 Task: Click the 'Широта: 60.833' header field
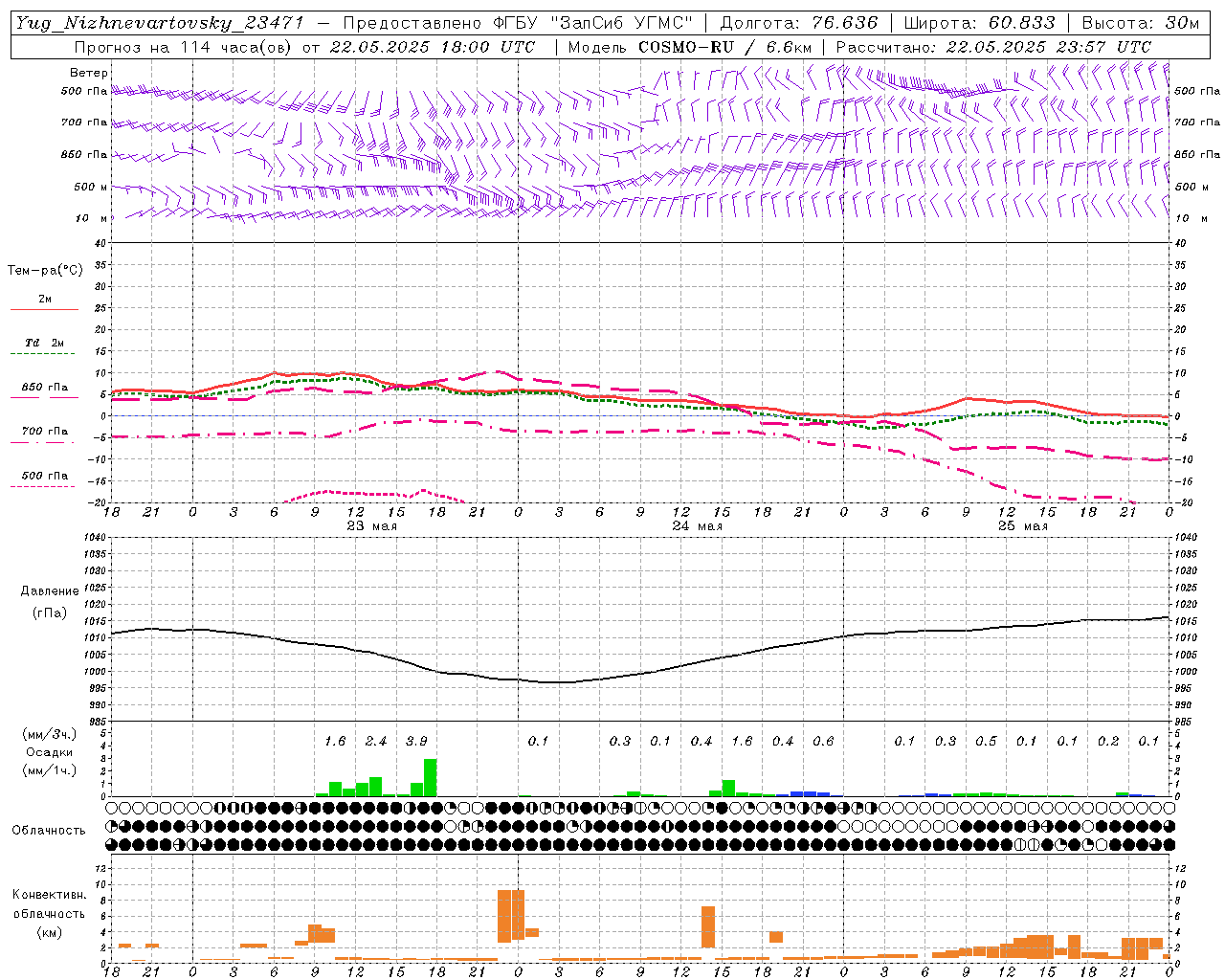(980, 23)
